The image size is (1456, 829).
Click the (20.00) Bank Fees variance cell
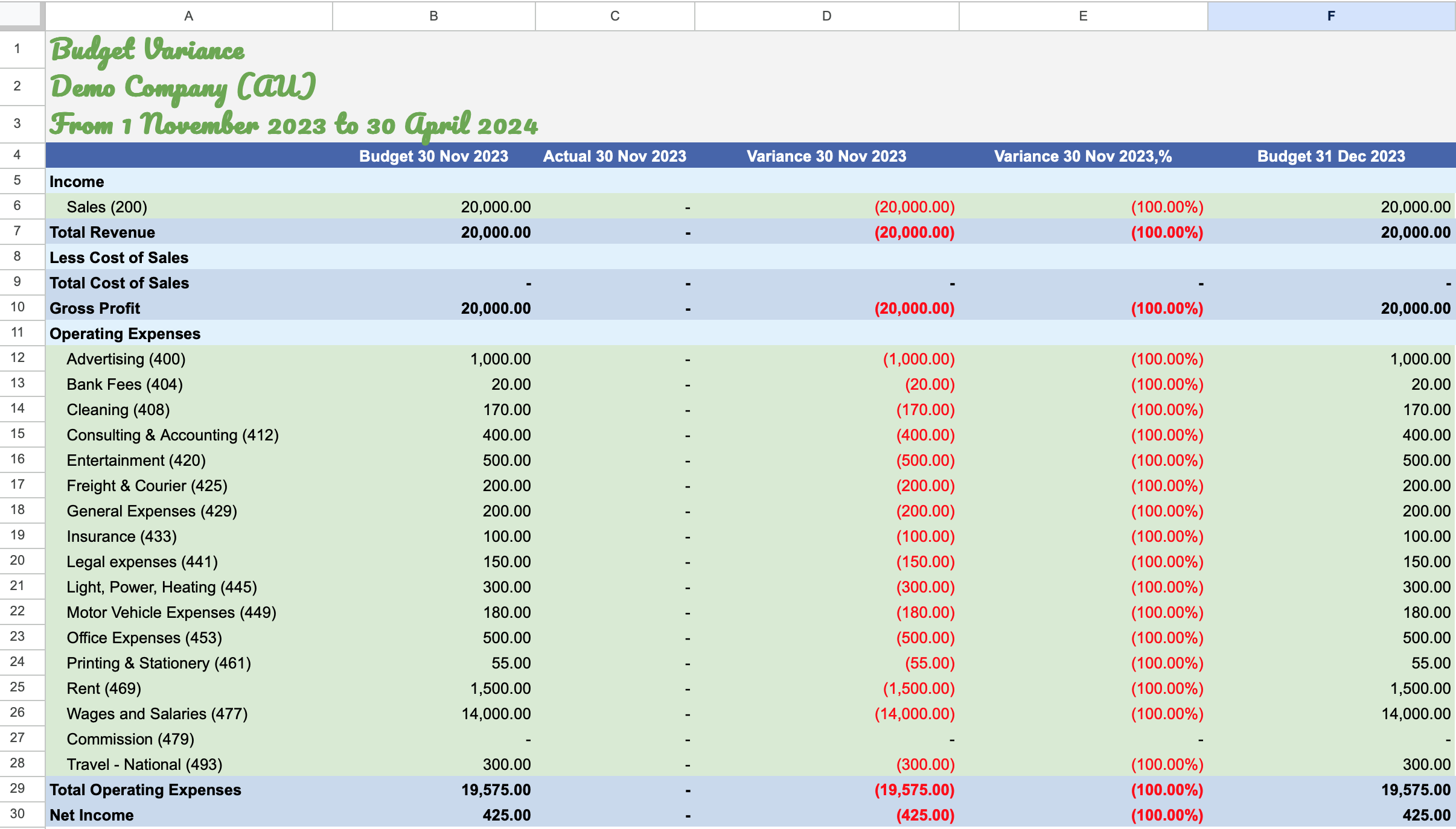[826, 384]
